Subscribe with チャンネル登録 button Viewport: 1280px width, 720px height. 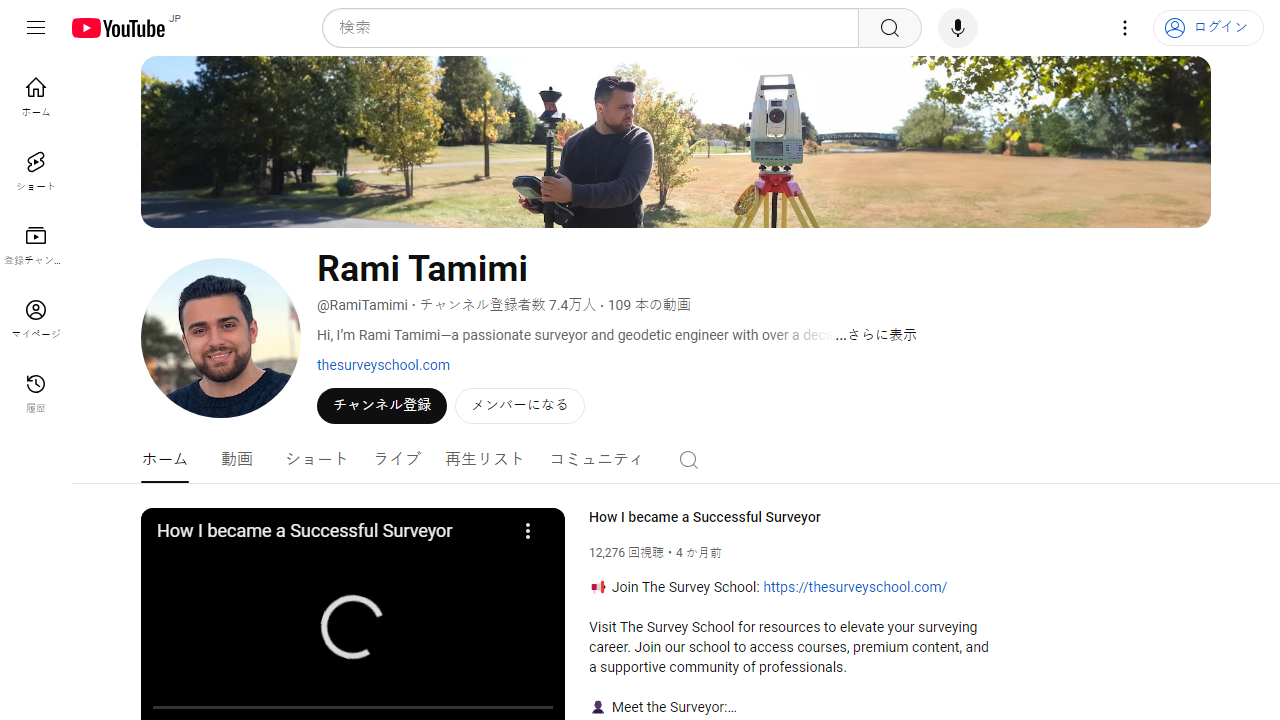click(382, 406)
